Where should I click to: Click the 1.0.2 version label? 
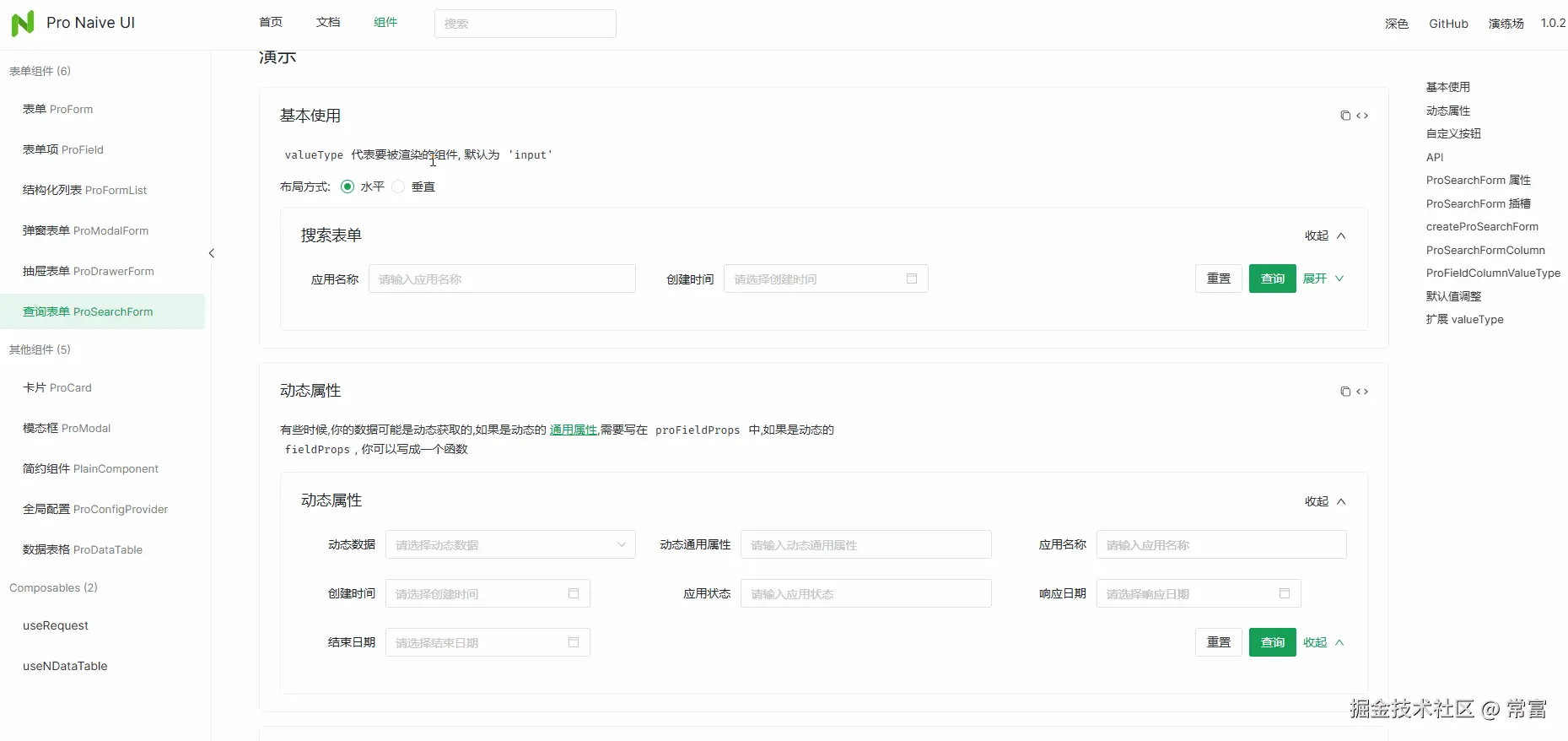point(1554,24)
